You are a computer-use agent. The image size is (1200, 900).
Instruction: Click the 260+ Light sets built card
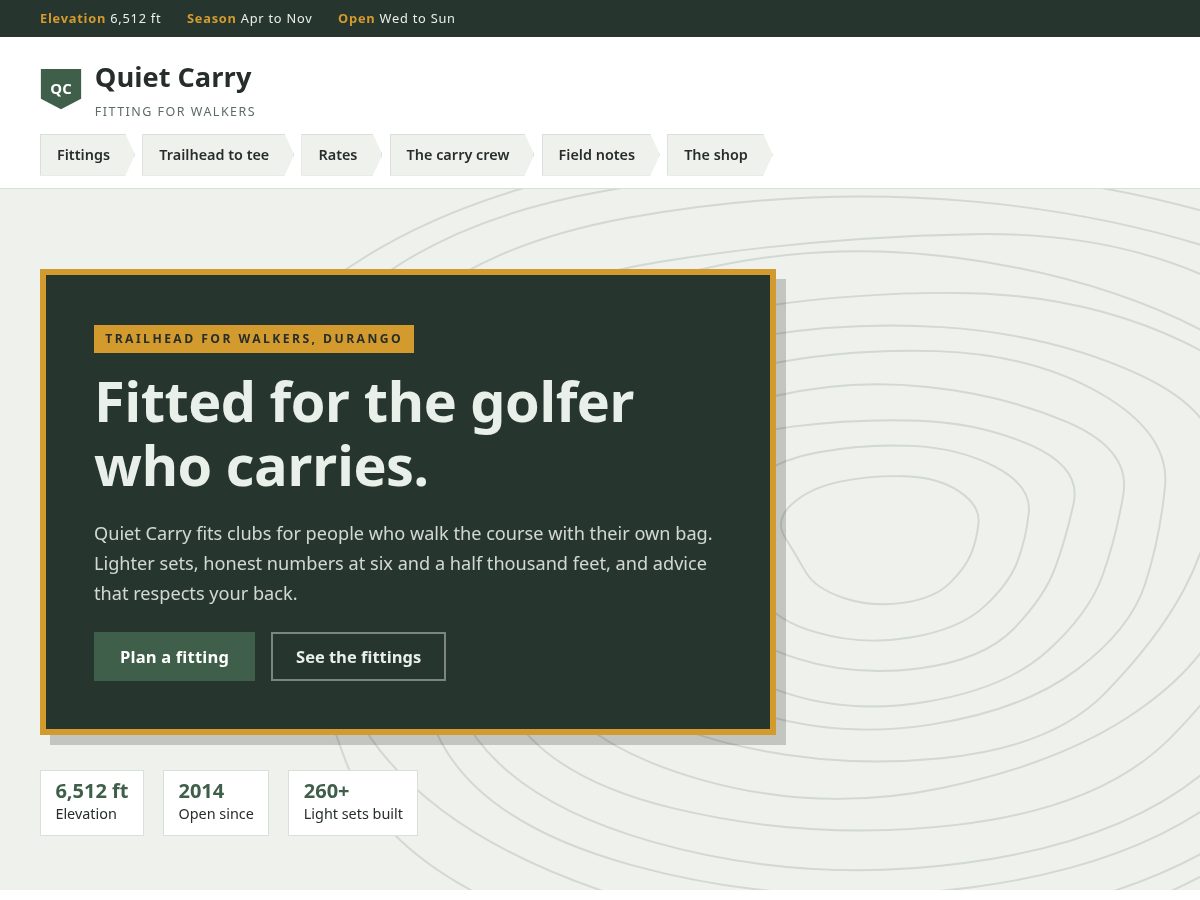pos(353,803)
